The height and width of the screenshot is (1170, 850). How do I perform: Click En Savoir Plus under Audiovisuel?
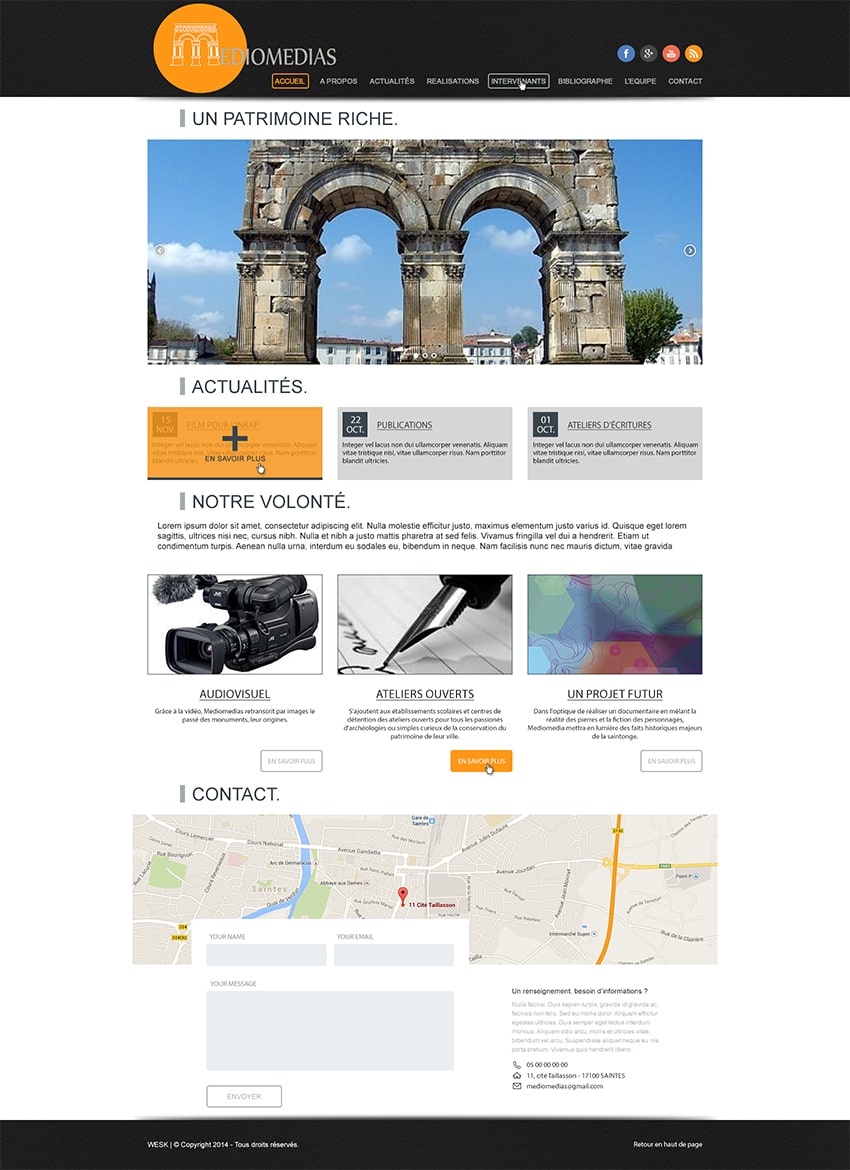[291, 761]
